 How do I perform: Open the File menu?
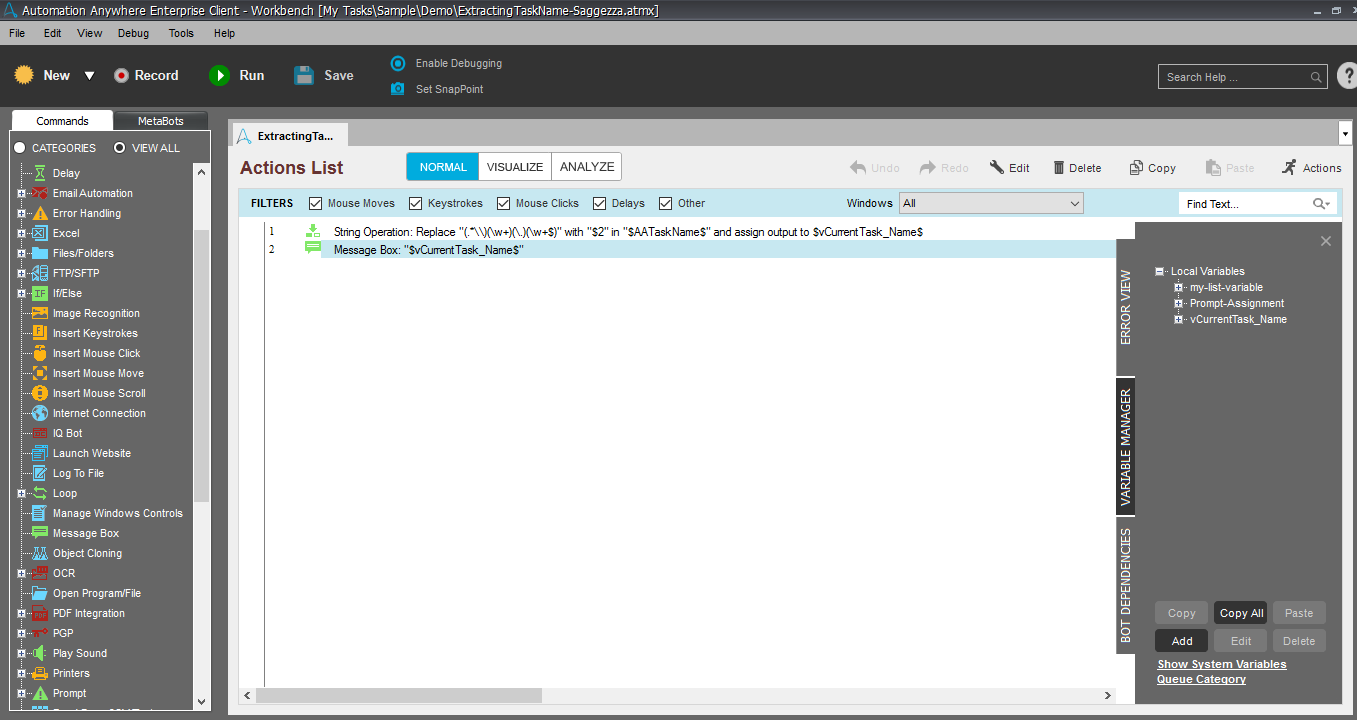coord(17,33)
